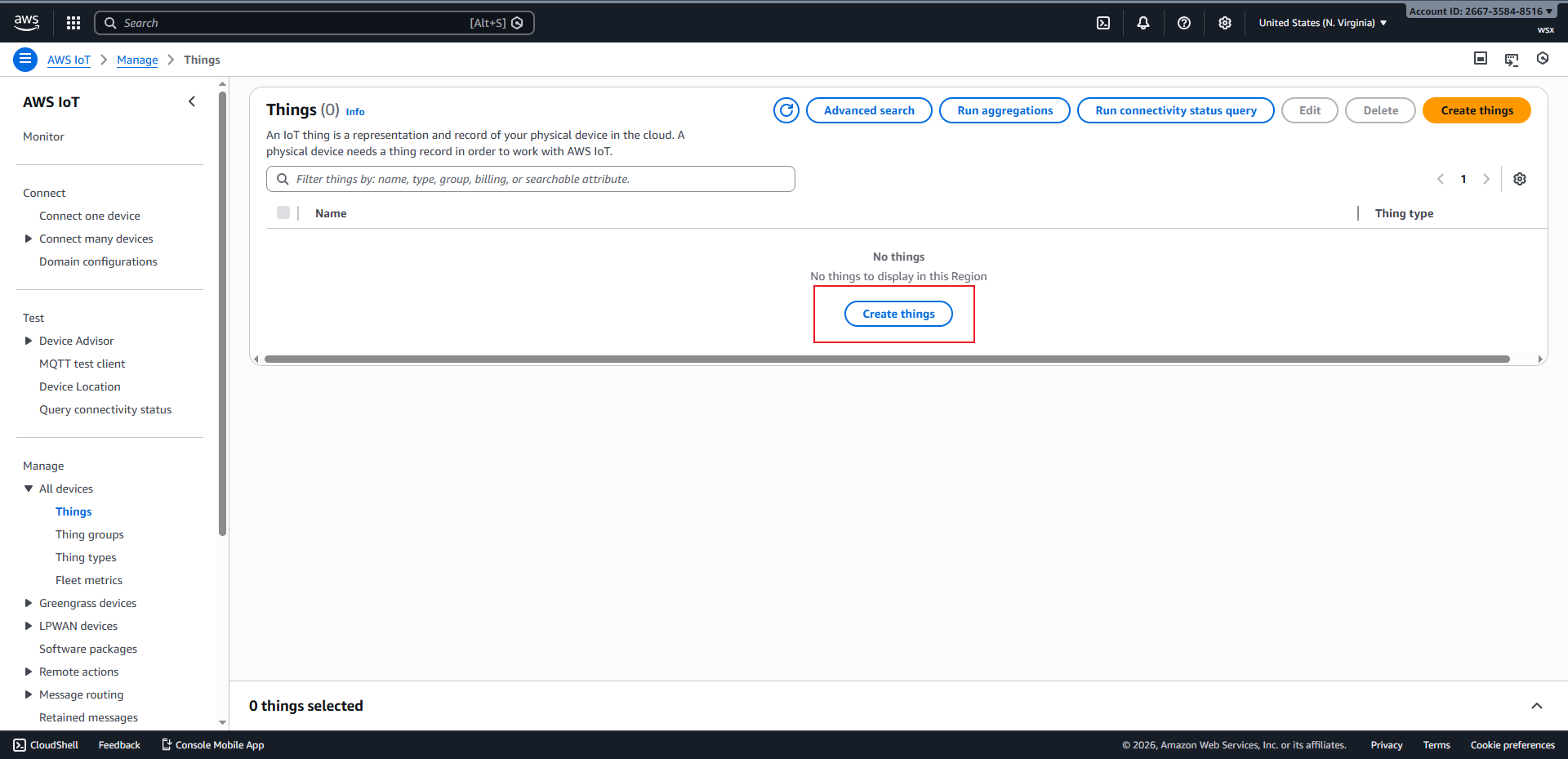Go to Thing groups in sidebar
This screenshot has width=1568, height=759.
pos(90,534)
